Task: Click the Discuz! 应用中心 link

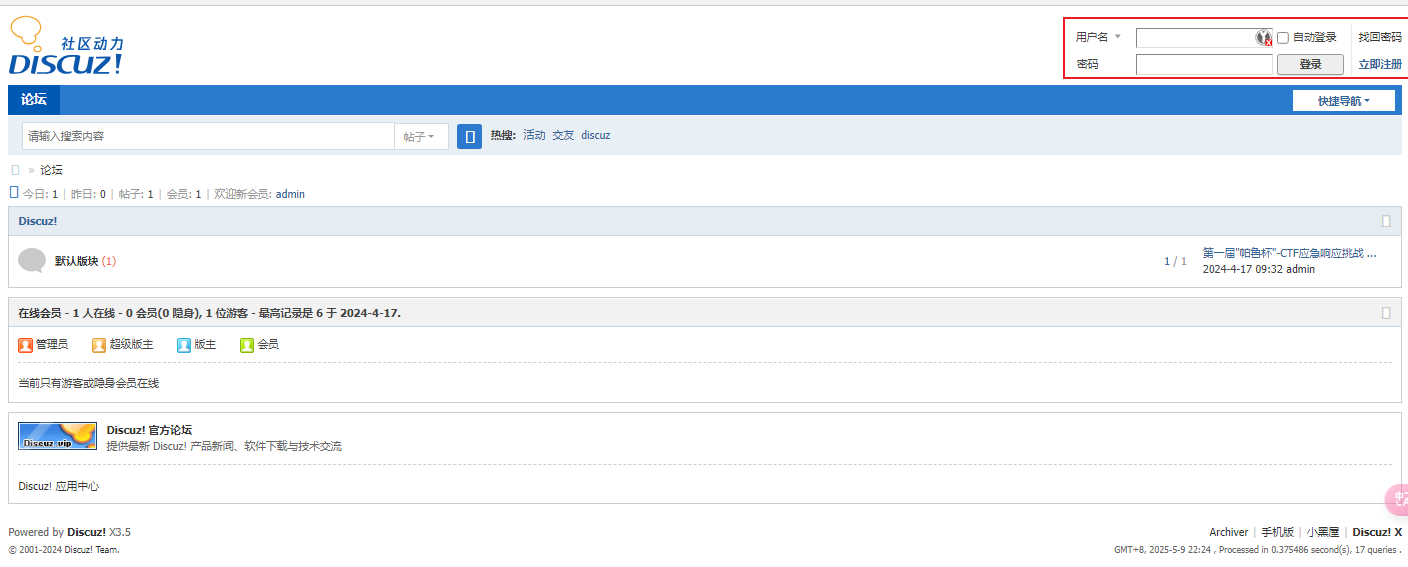Action: click(58, 486)
